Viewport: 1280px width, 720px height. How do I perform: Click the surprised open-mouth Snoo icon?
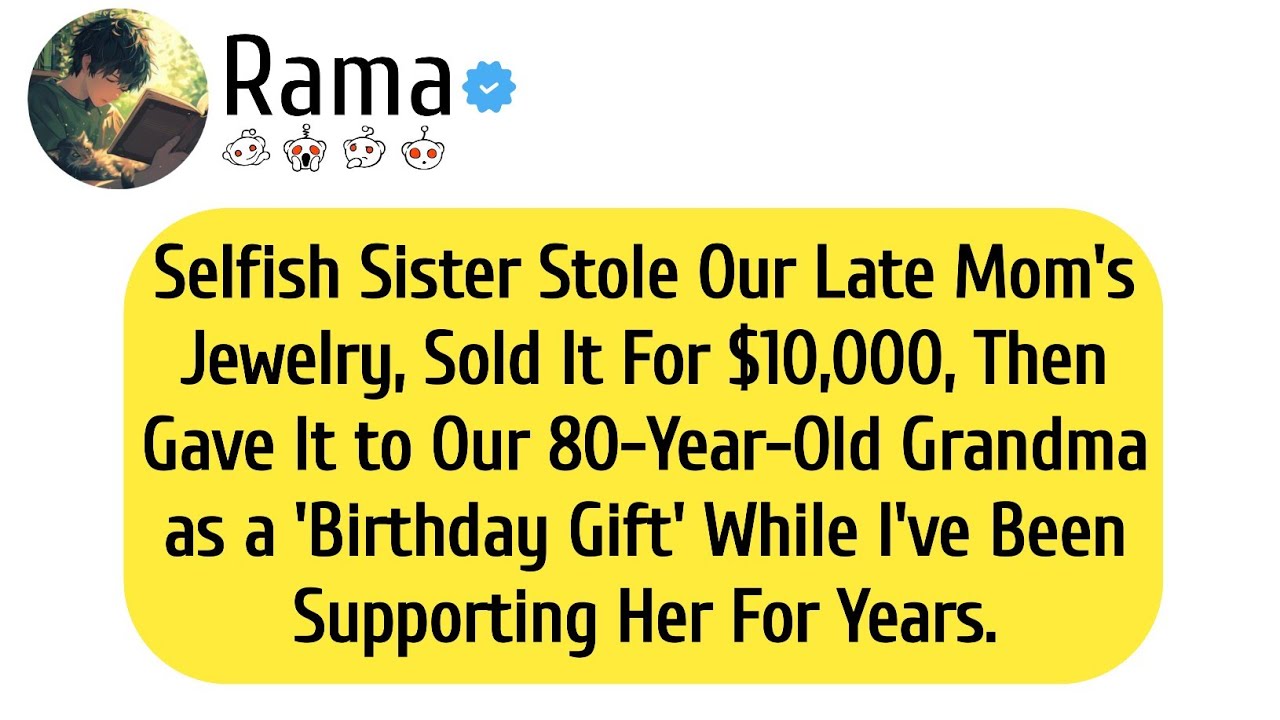tap(420, 150)
